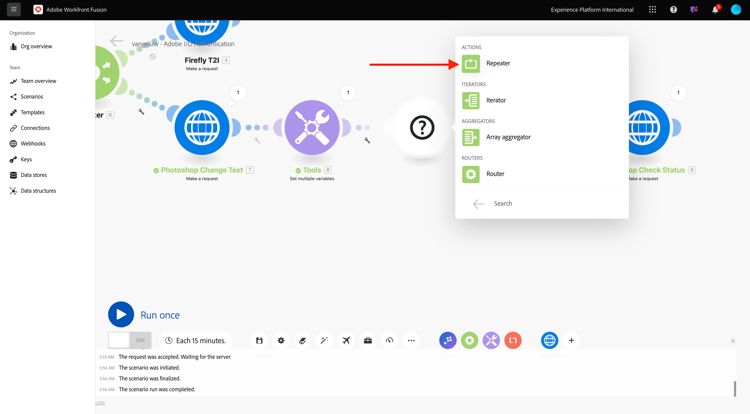Open the operation bubble above Photoshop Change Text
750x414 pixels.
(x=238, y=93)
